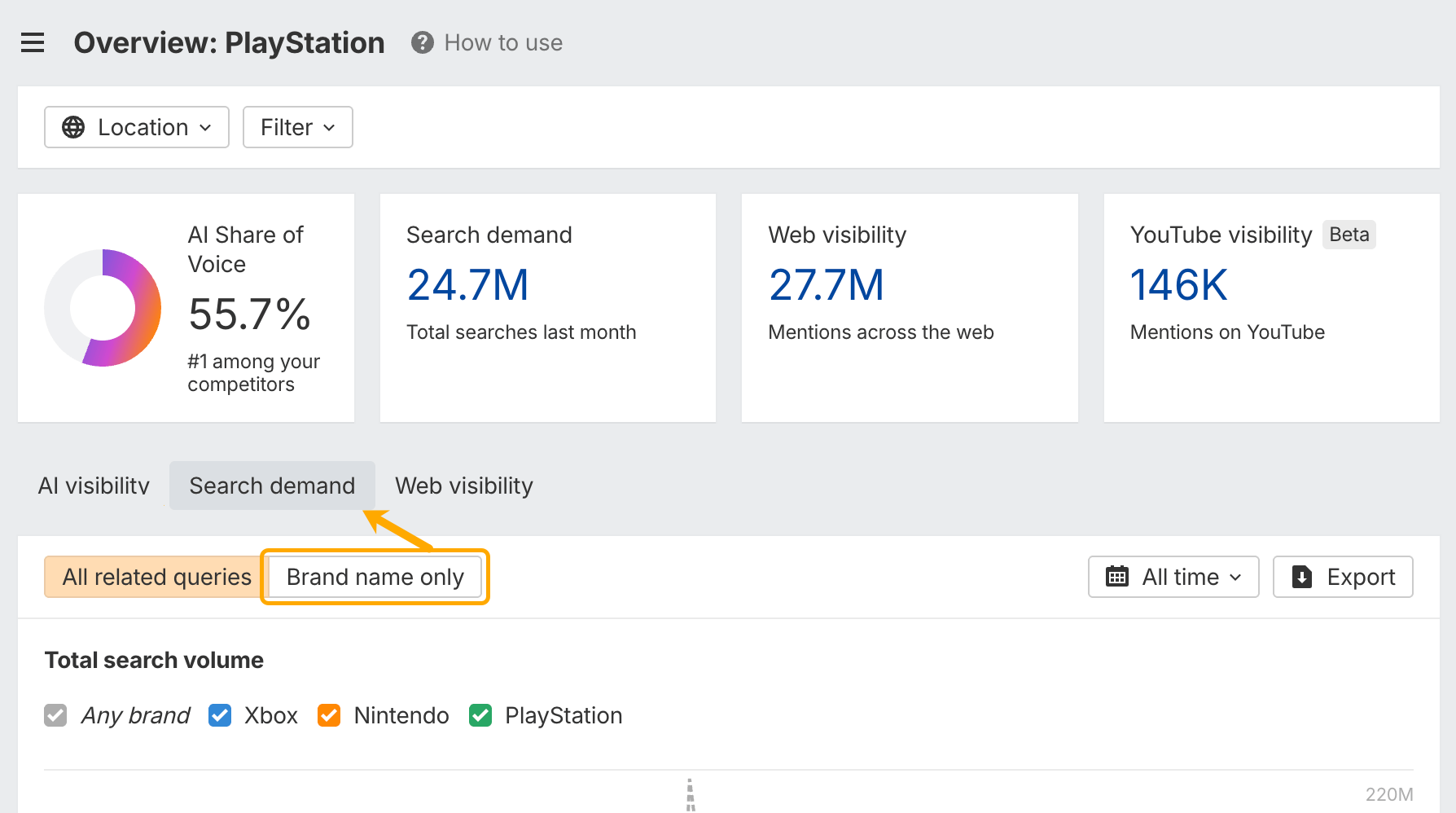This screenshot has width=1456, height=813.
Task: Click the 220M axis label
Action: point(1389,794)
